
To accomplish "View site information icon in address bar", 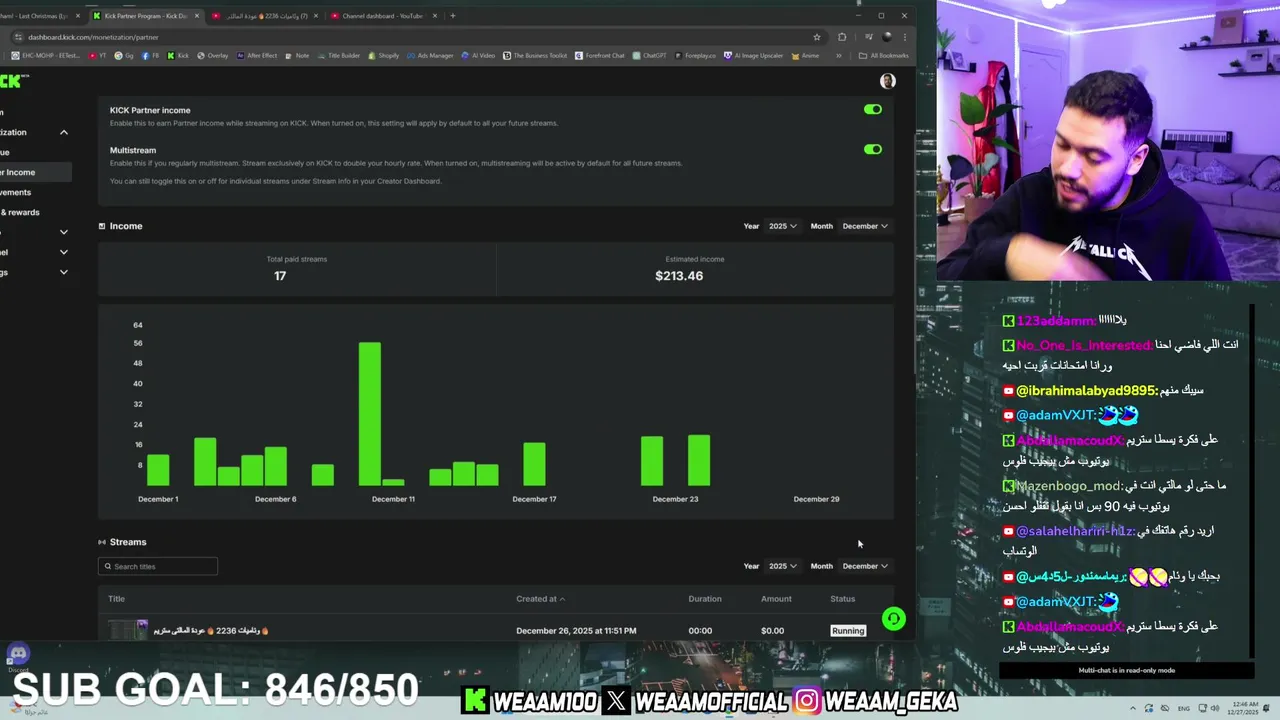I will (17, 37).
